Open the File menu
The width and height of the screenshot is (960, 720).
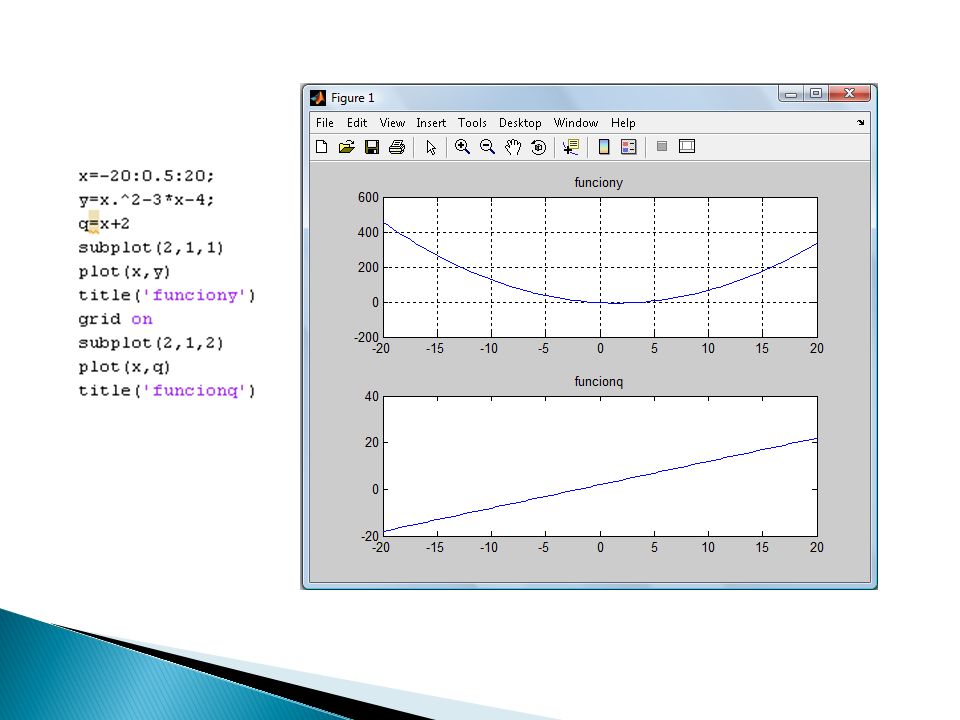tap(324, 123)
